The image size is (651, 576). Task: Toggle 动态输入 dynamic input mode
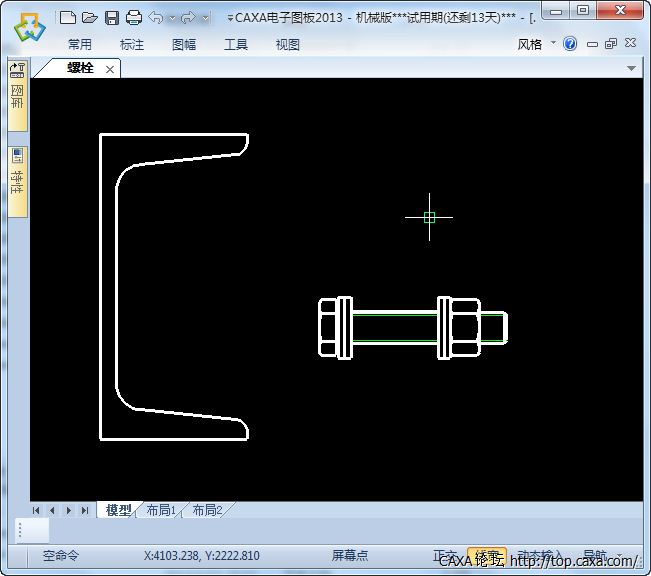point(540,556)
